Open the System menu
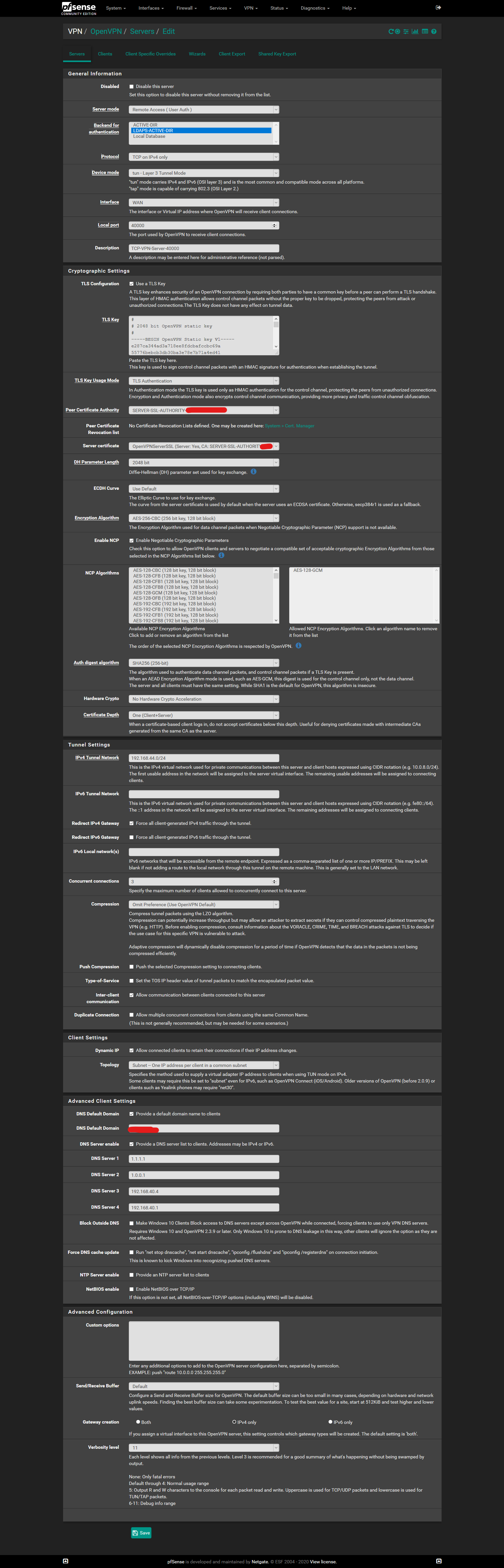Screen dimensions: 504x1568 click(116, 9)
